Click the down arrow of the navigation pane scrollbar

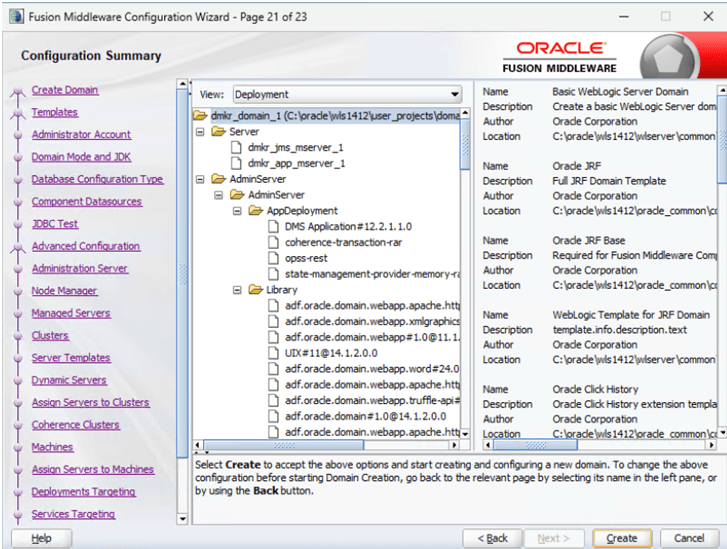tap(183, 519)
